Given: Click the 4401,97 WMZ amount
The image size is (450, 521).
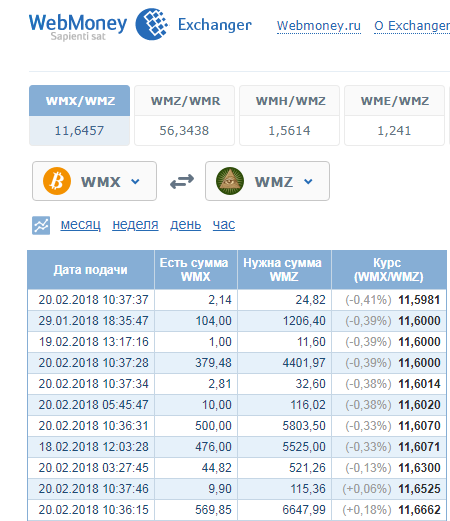Looking at the screenshot, I should [304, 363].
